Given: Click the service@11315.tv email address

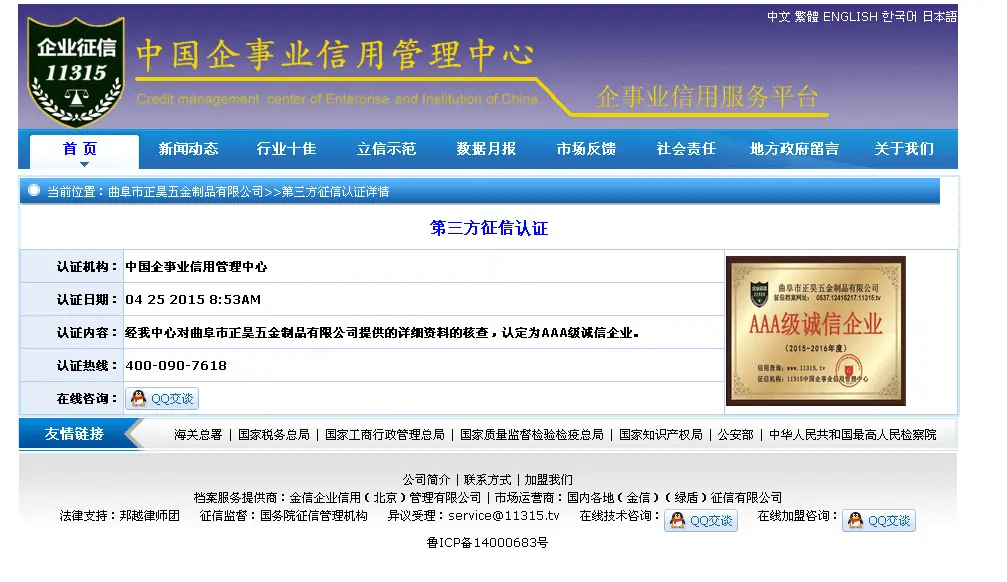Looking at the screenshot, I should click(x=504, y=516).
